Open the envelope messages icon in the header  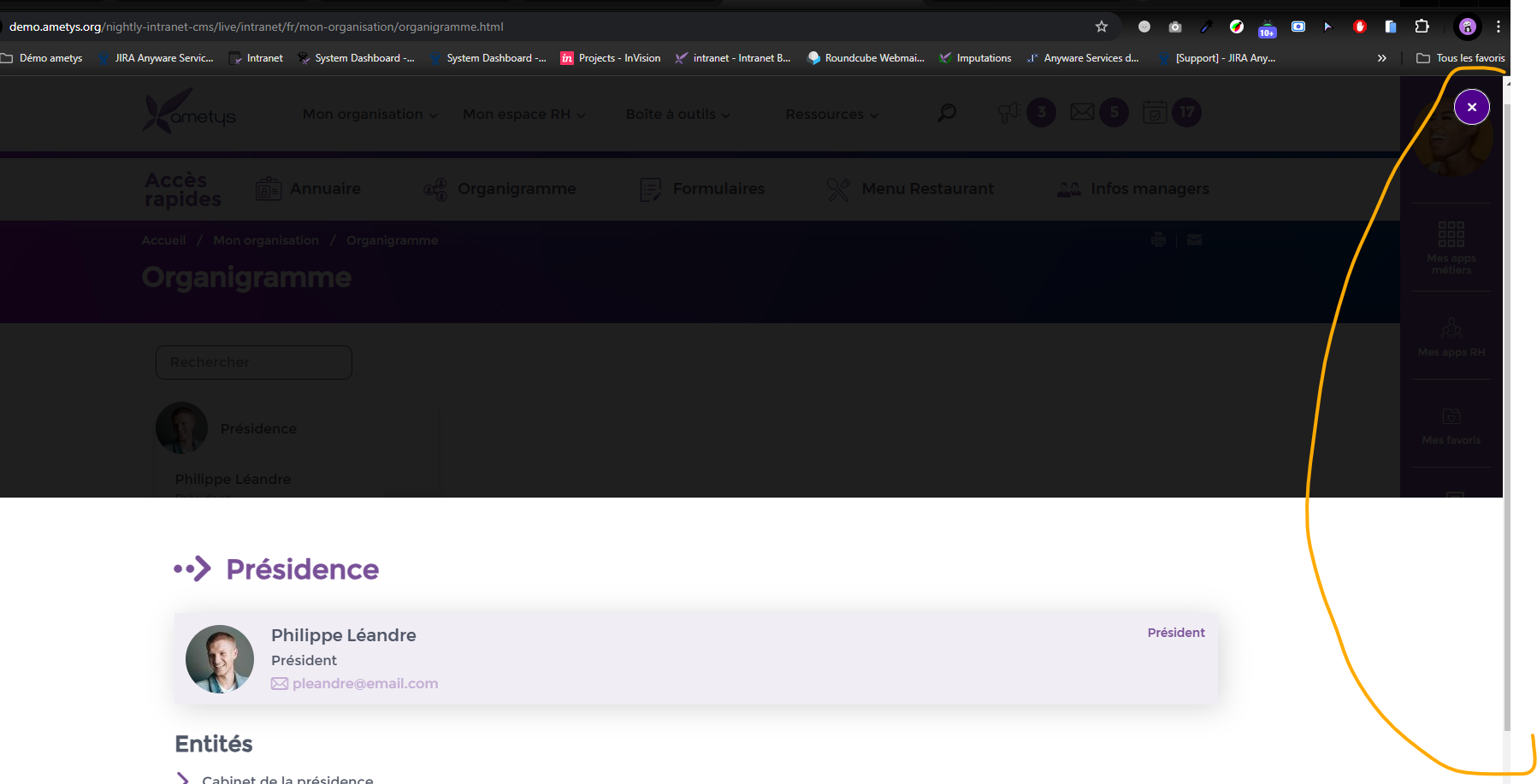[x=1082, y=112]
